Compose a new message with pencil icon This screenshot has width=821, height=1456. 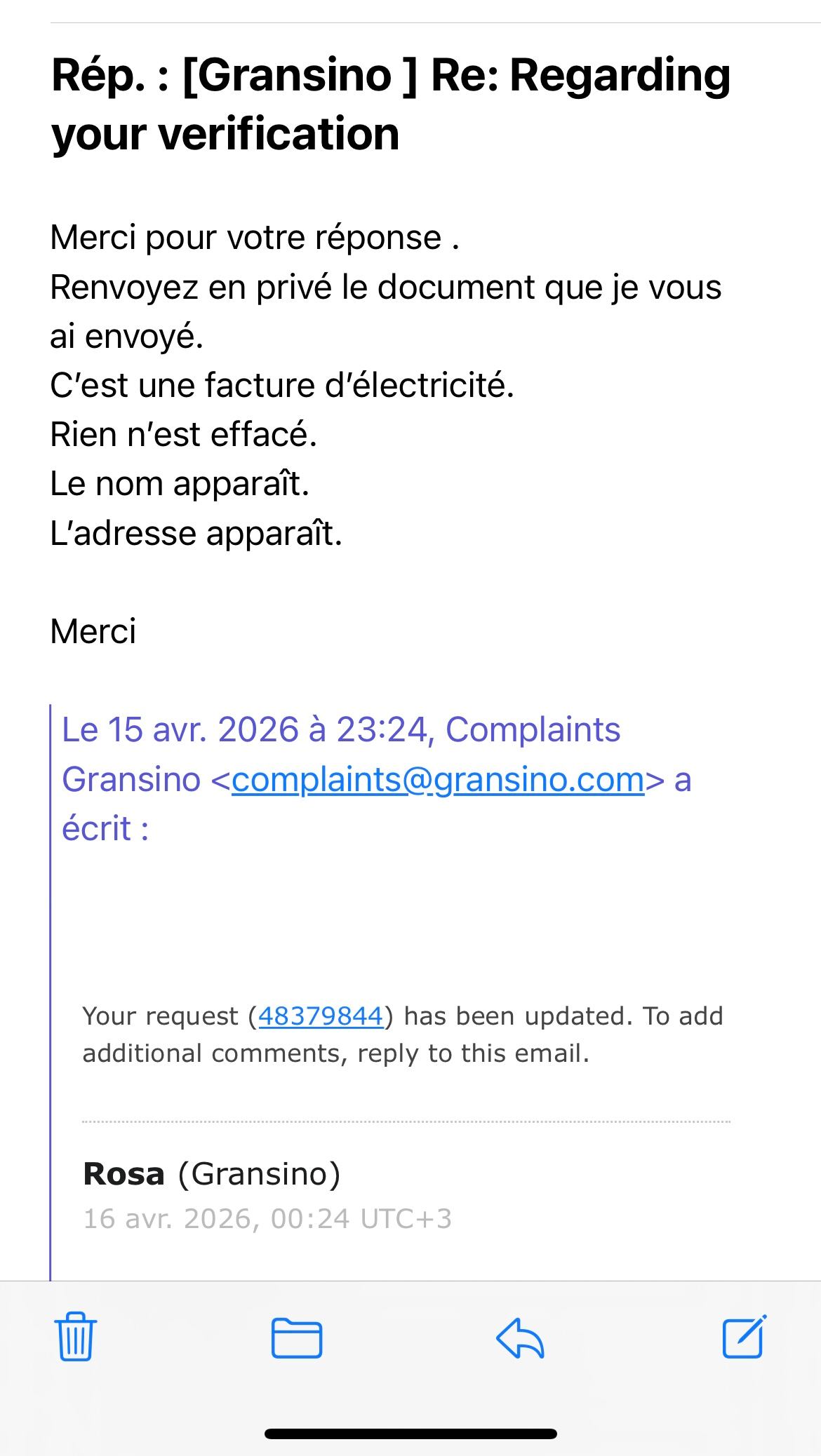(744, 1336)
